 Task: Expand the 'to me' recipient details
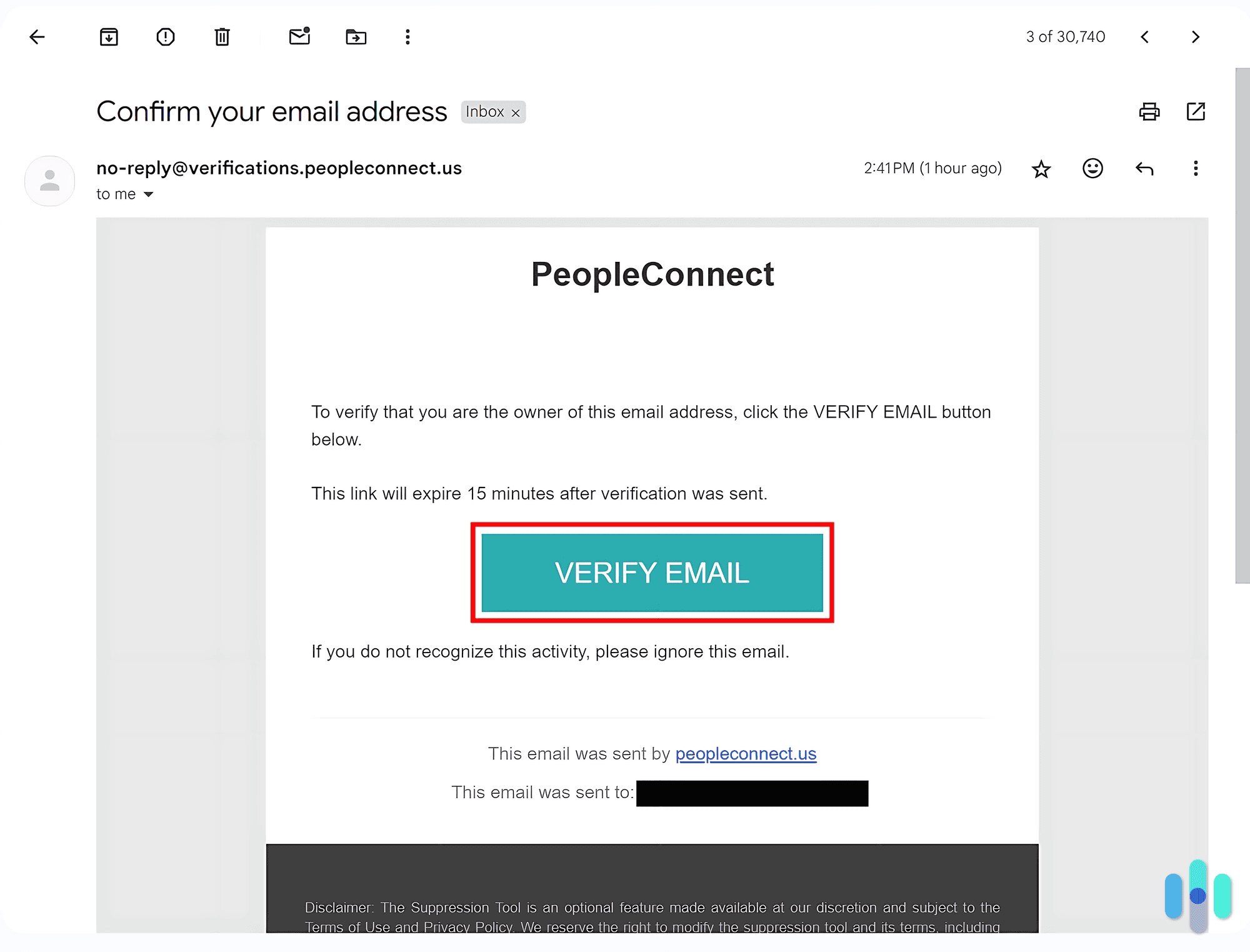(x=149, y=194)
